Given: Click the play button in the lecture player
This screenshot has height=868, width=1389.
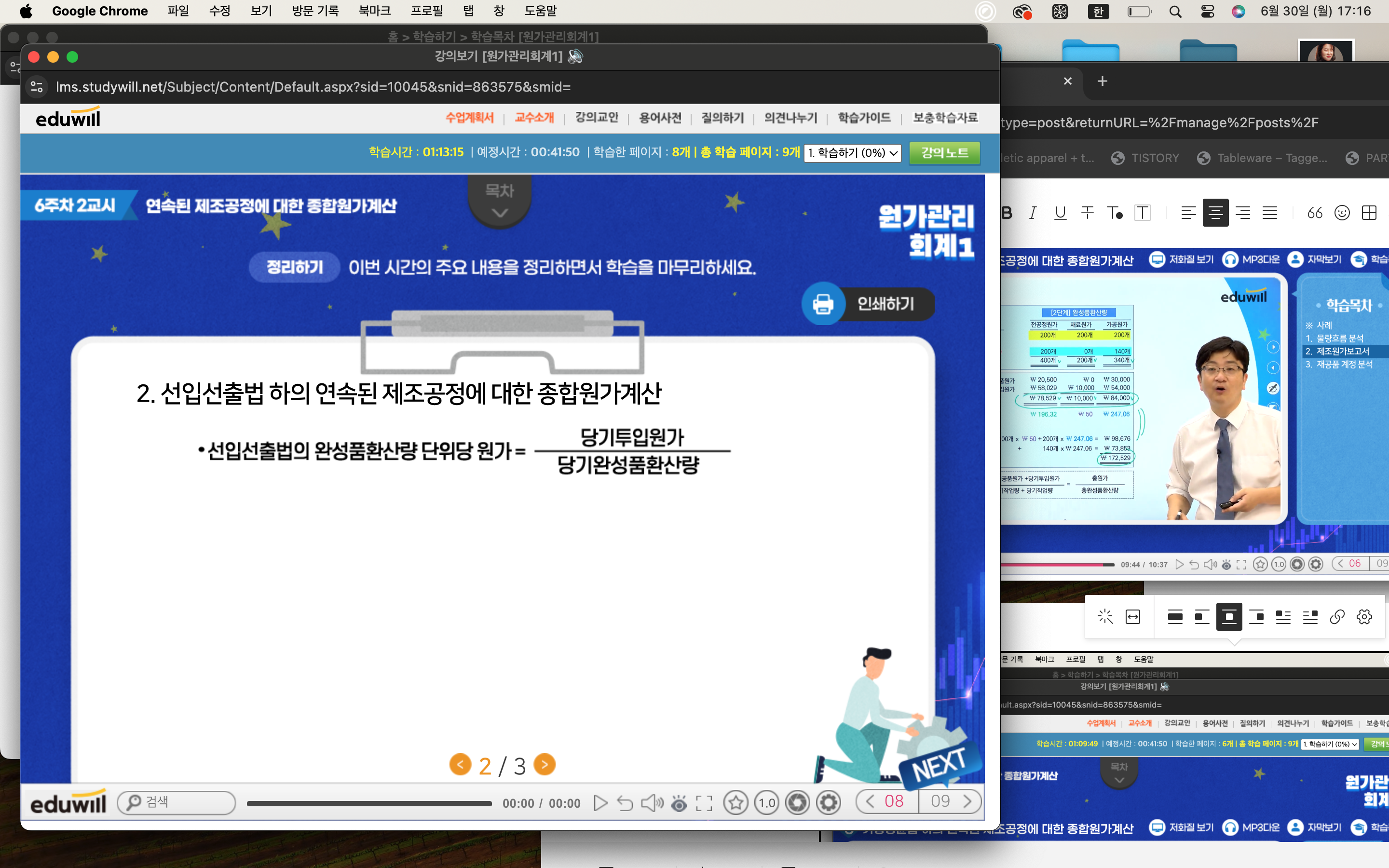Looking at the screenshot, I should tap(600, 802).
